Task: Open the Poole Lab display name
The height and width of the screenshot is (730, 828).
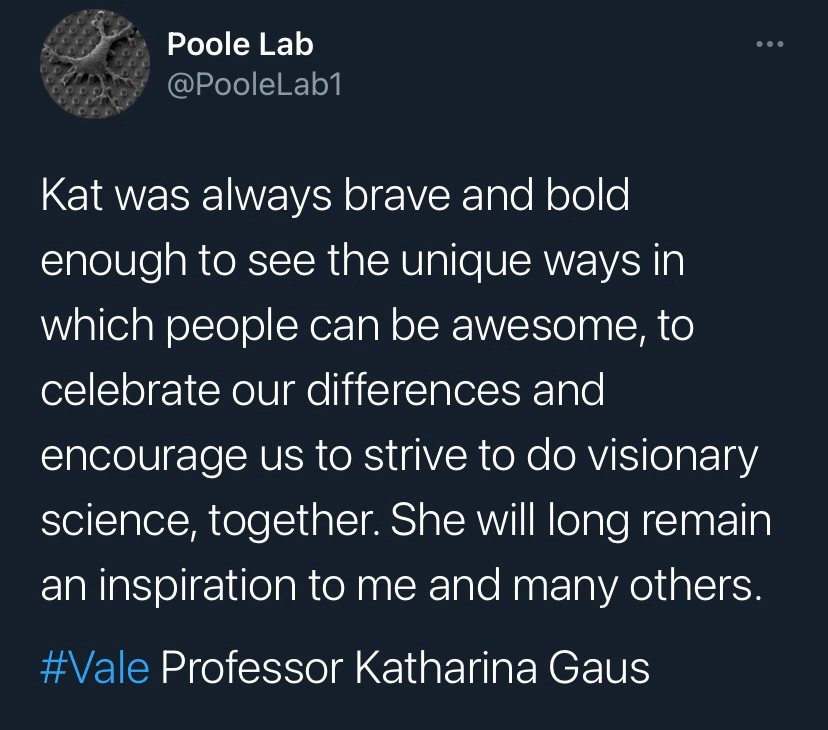Action: 240,44
